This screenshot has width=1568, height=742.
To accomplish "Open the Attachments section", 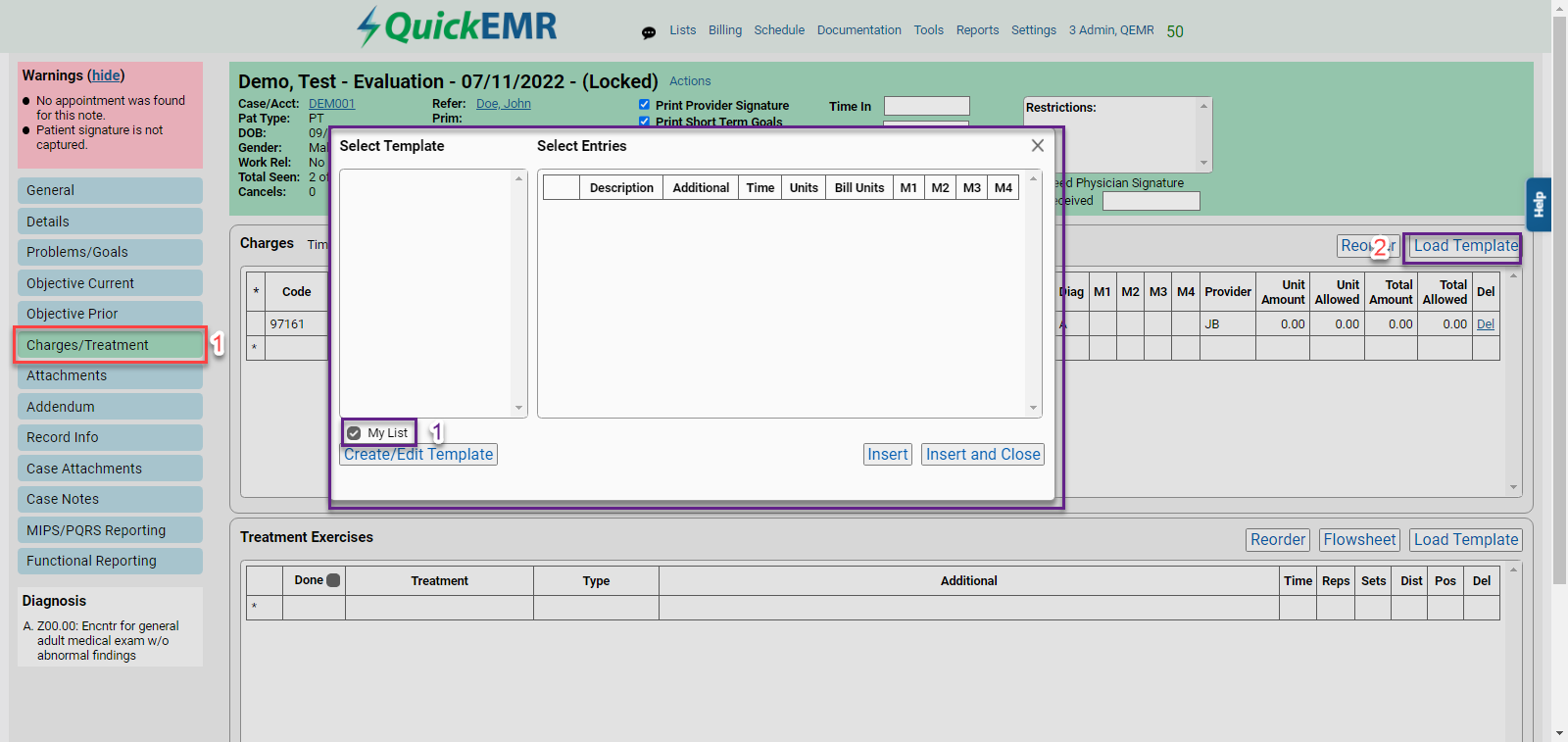I will pos(110,375).
